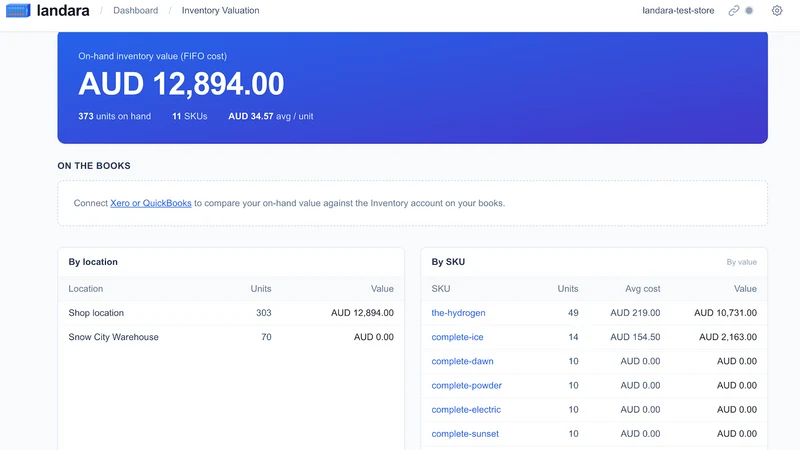Open complete-powder SKU link
Viewport: 800px width, 450px height.
466,385
